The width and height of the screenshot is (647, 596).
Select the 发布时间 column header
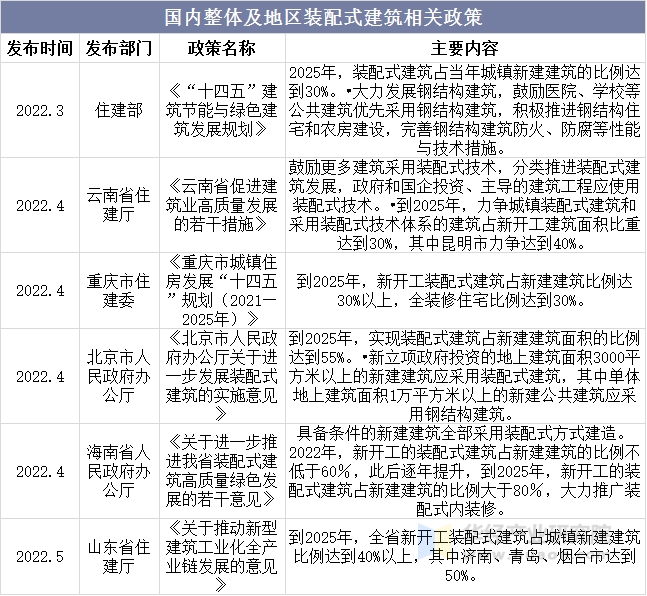coord(40,48)
